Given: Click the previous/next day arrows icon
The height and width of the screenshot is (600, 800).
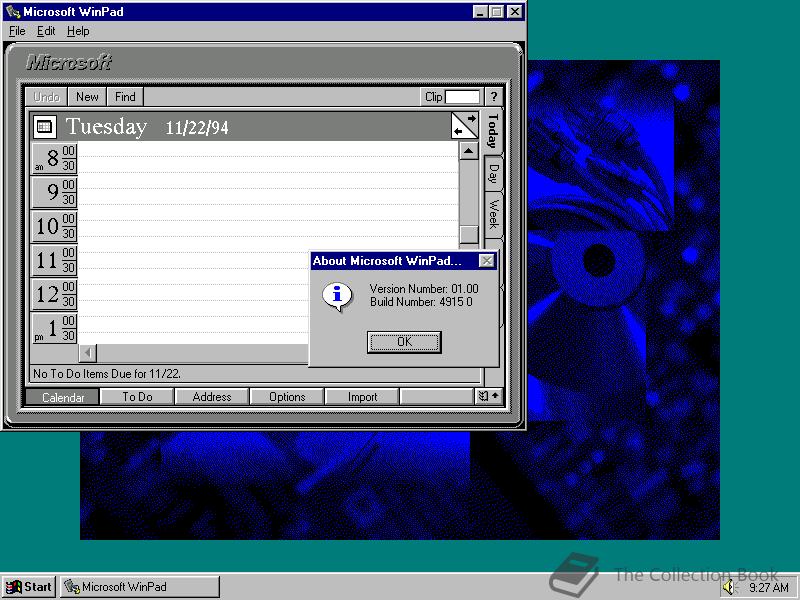Looking at the screenshot, I should 465,126.
